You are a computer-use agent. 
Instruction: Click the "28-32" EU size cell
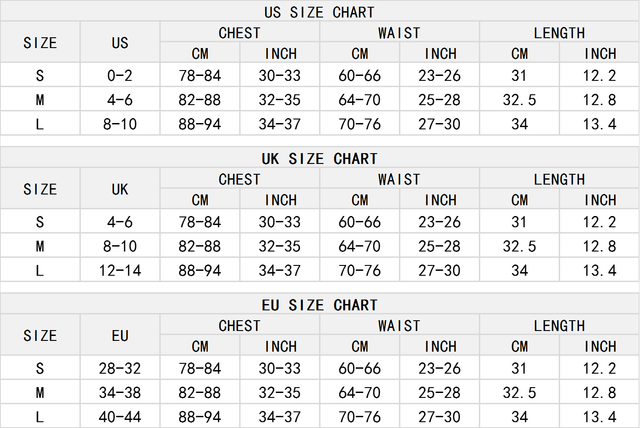[120, 369]
